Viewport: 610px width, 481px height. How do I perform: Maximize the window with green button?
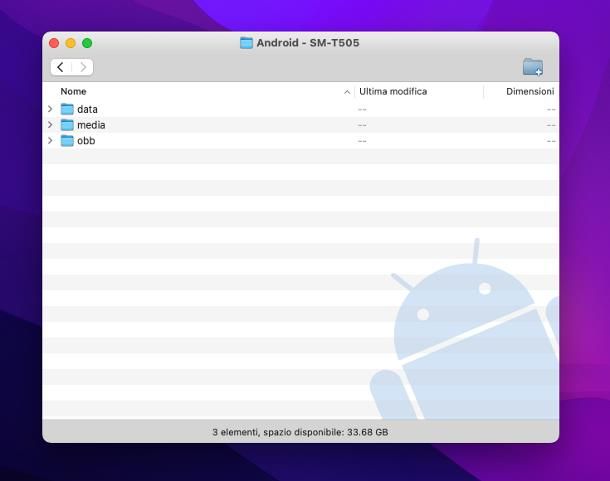(87, 43)
